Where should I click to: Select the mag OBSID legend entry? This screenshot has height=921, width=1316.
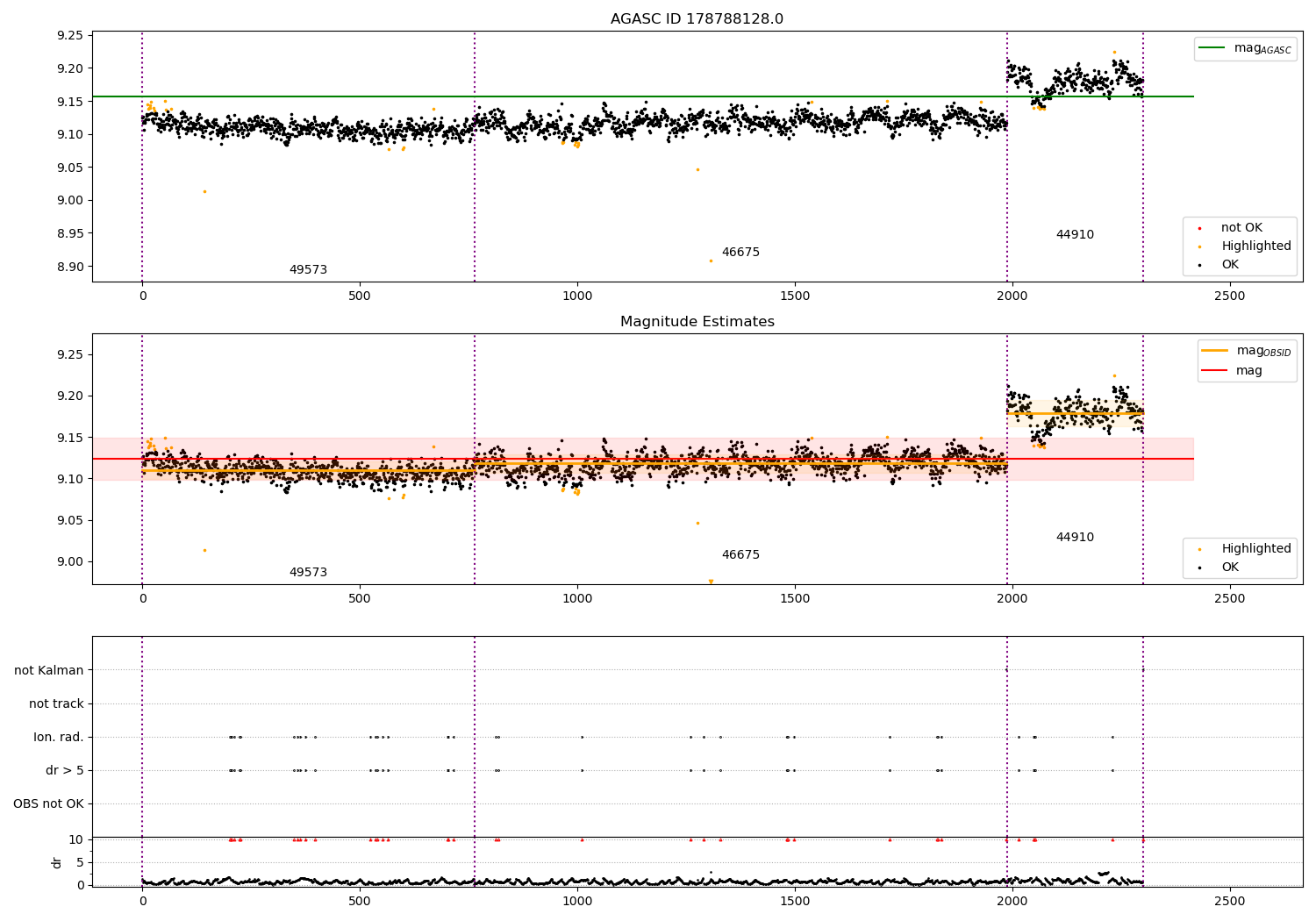1247,351
